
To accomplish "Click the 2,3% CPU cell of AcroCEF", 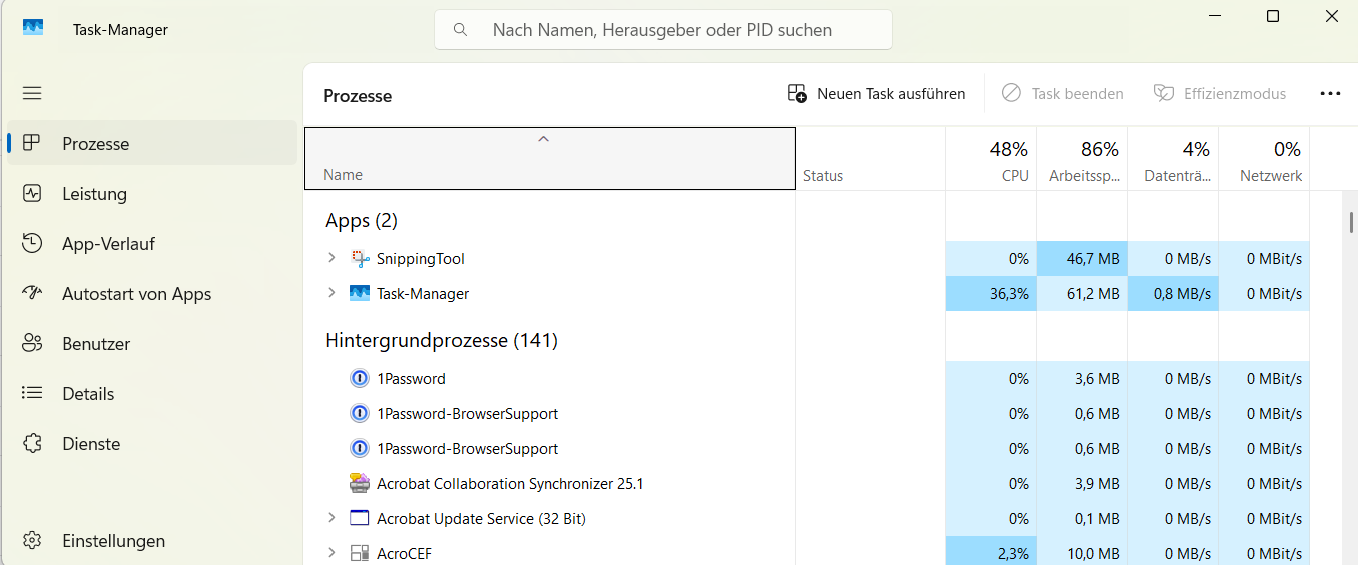I will tap(991, 551).
